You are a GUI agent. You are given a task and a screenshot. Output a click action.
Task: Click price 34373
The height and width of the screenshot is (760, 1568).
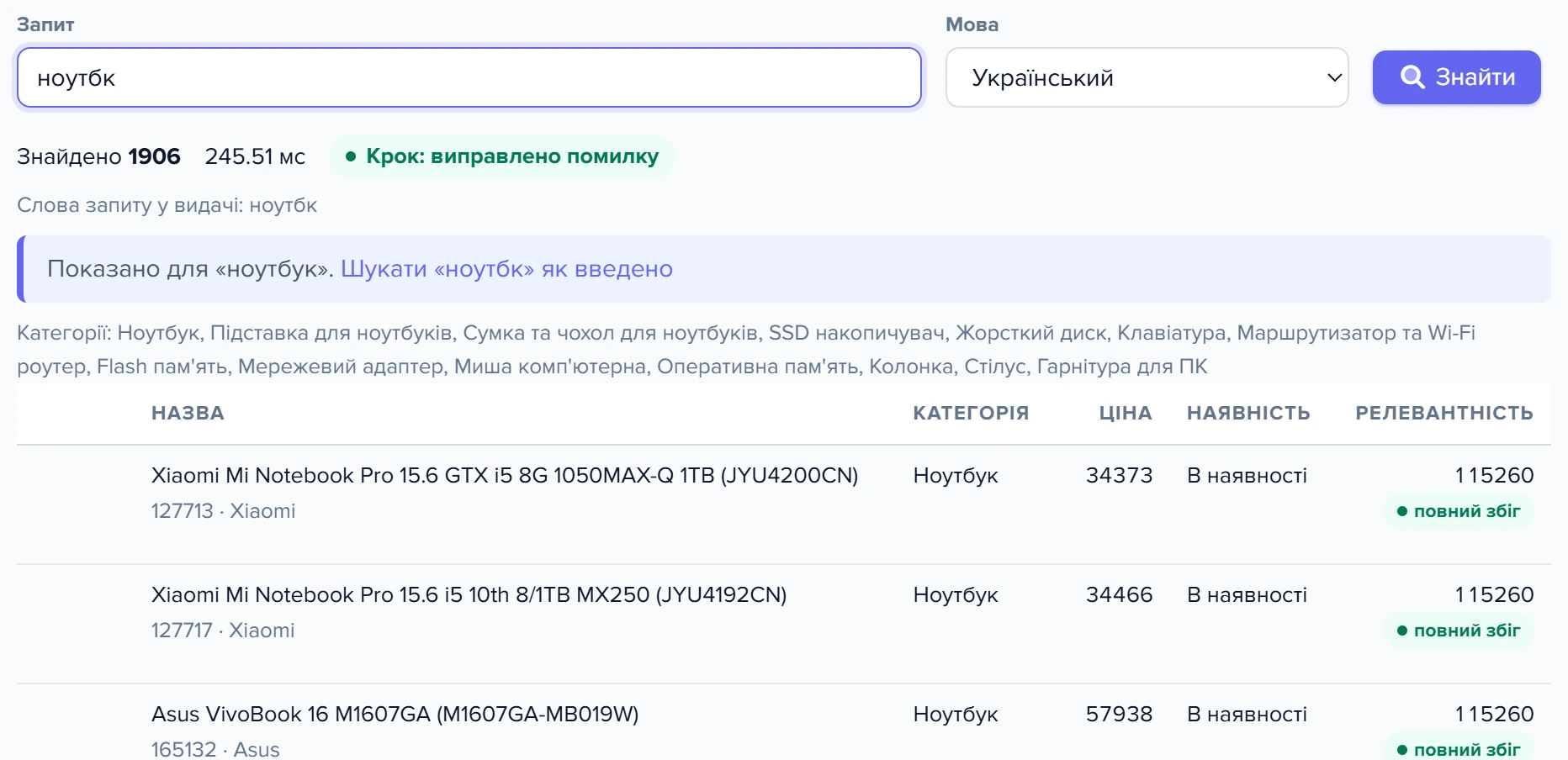click(x=1119, y=476)
